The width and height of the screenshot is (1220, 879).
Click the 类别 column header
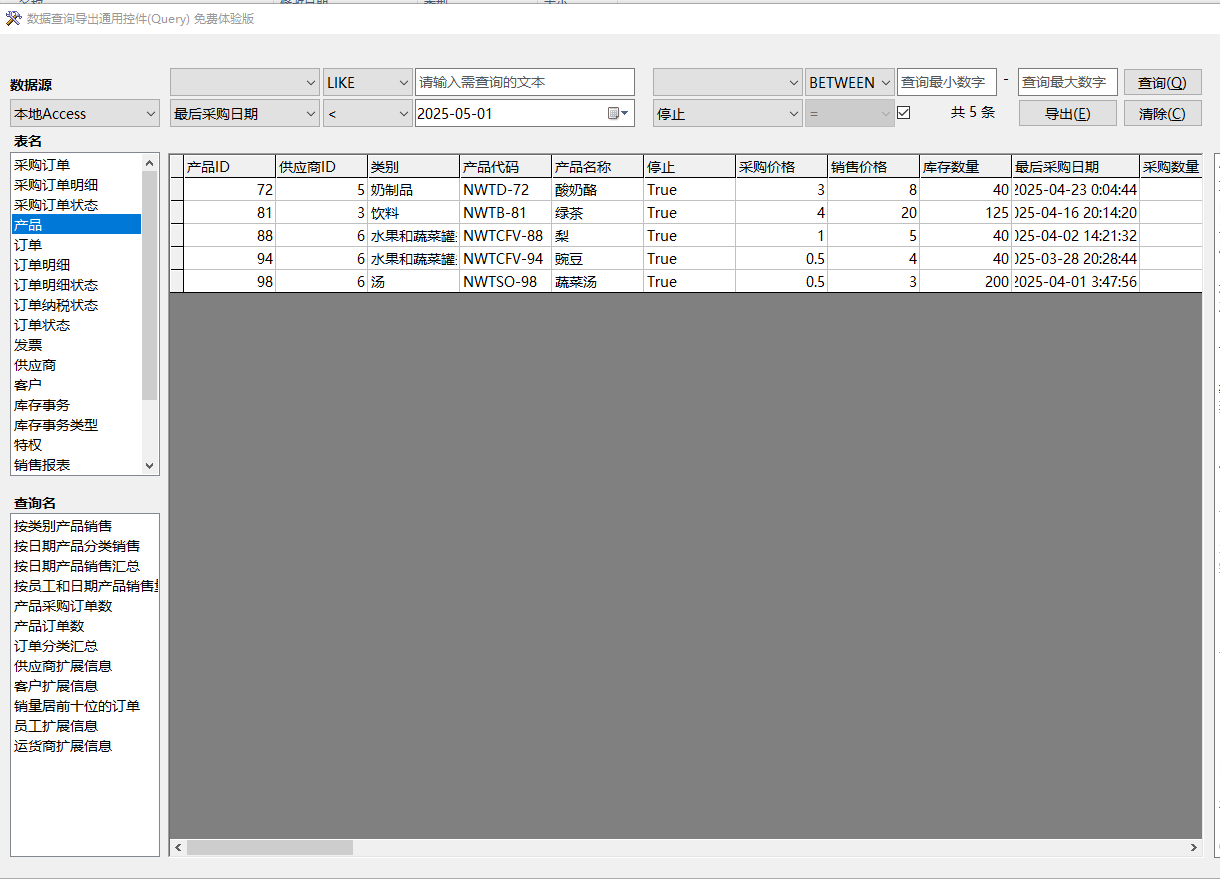point(413,167)
